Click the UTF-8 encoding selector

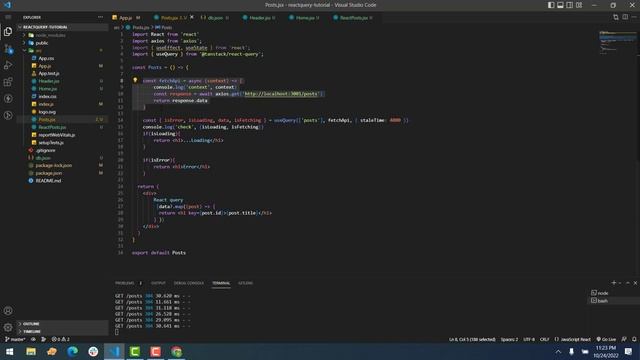point(529,339)
